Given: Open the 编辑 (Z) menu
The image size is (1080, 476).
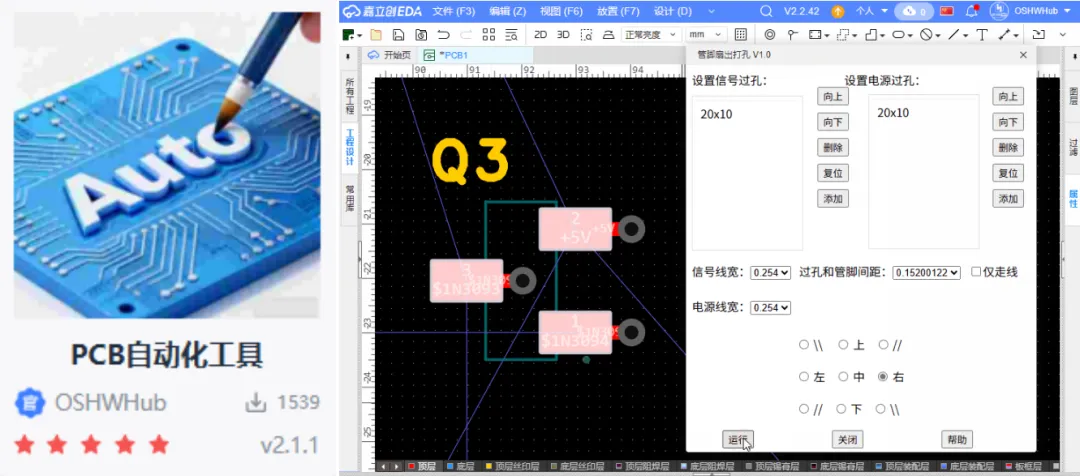Looking at the screenshot, I should [508, 11].
